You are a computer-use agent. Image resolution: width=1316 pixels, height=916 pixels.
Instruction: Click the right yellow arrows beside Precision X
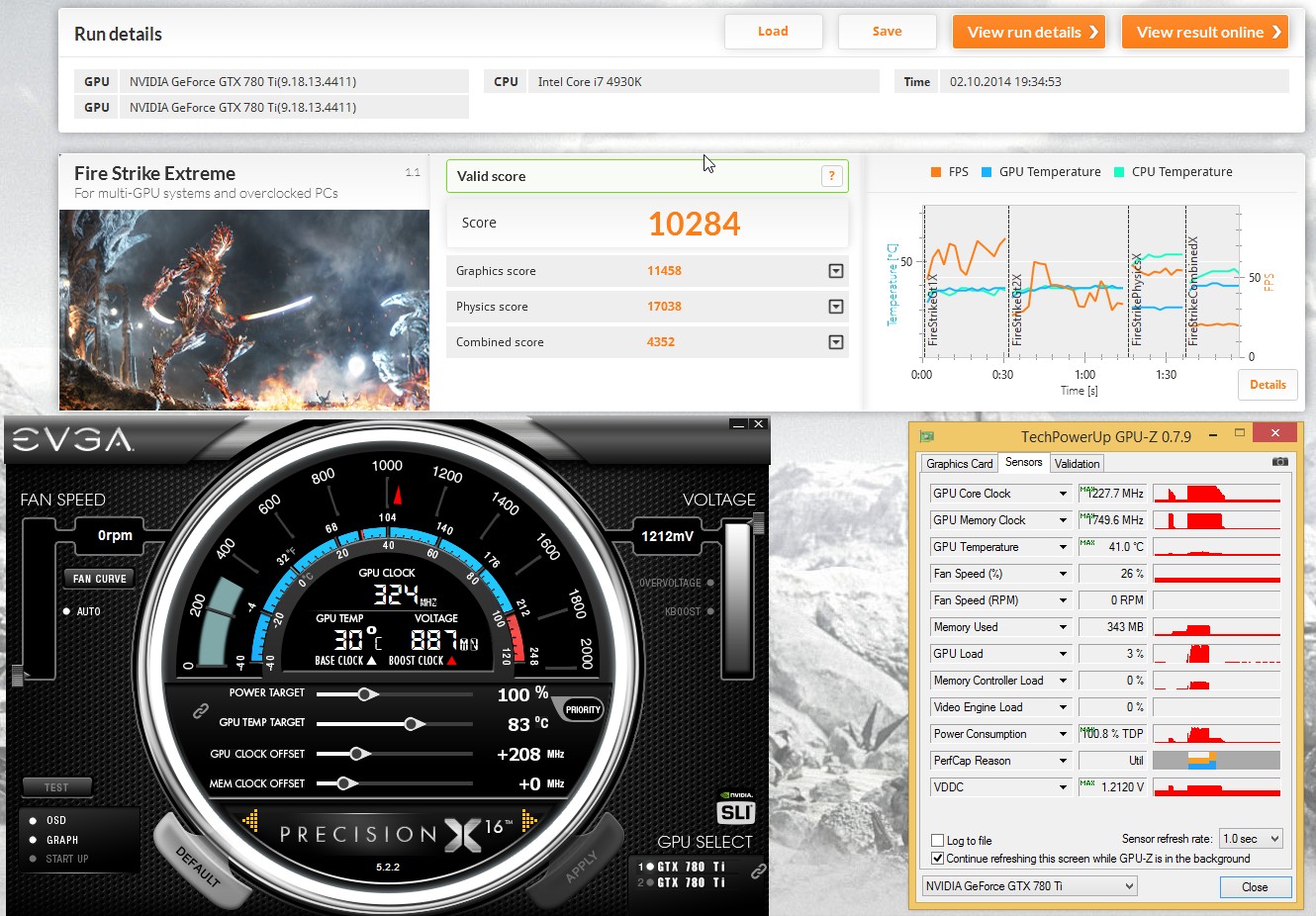tap(529, 820)
